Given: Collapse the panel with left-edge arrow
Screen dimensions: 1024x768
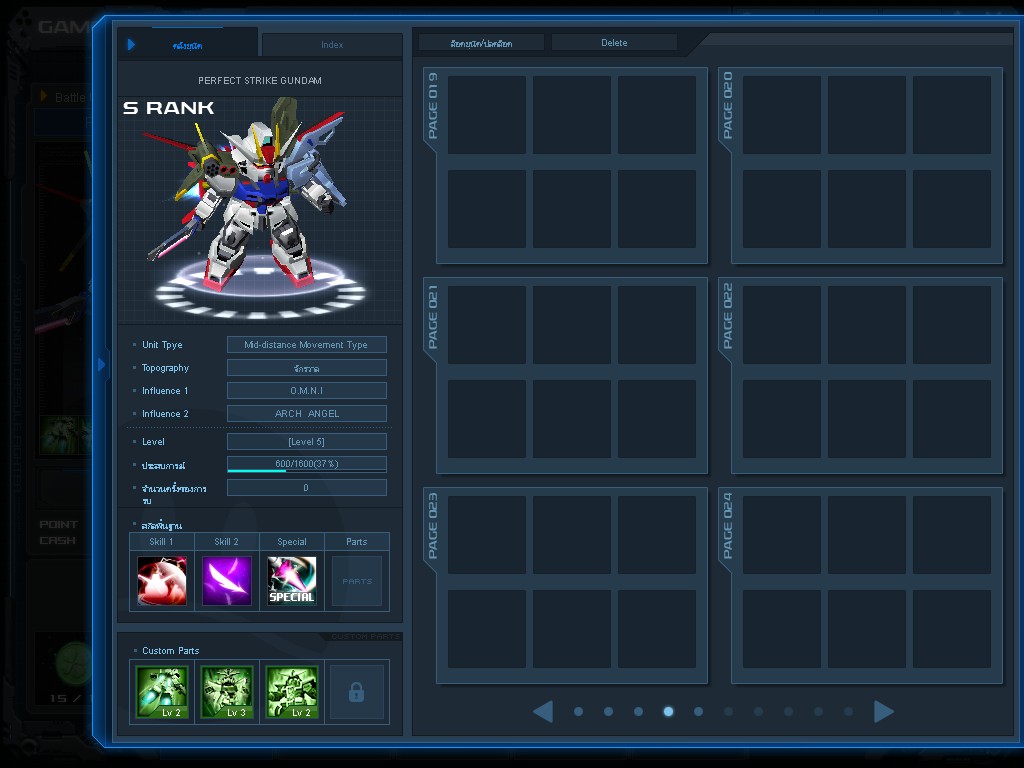Looking at the screenshot, I should [101, 364].
